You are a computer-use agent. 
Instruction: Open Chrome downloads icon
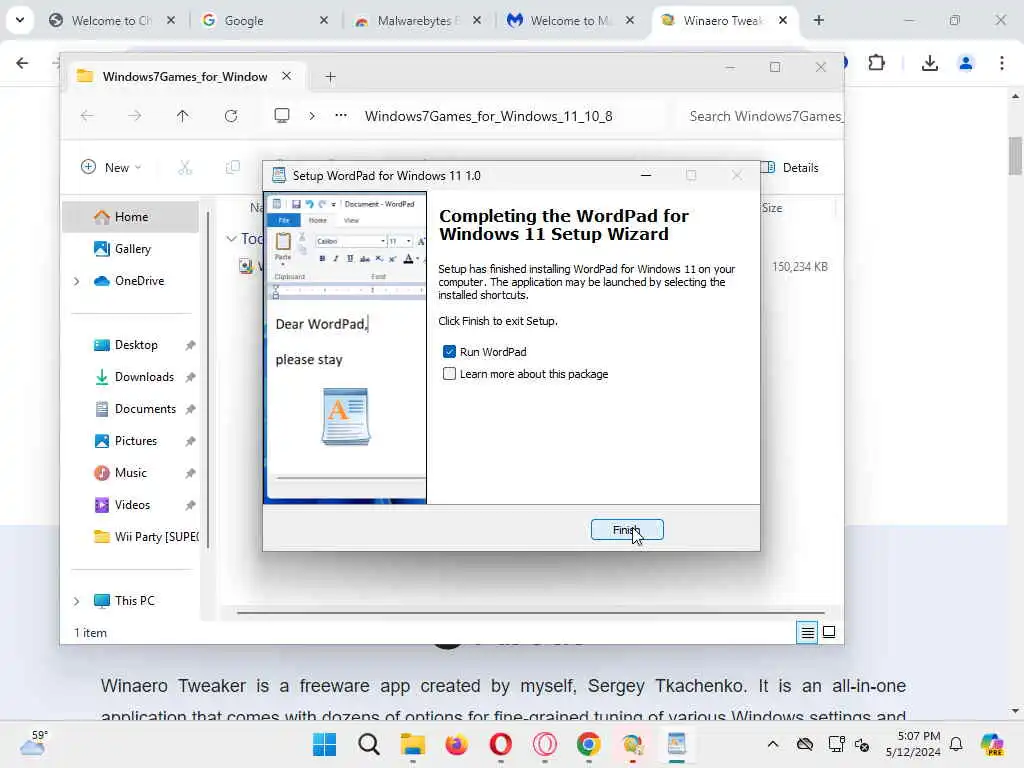tap(929, 63)
